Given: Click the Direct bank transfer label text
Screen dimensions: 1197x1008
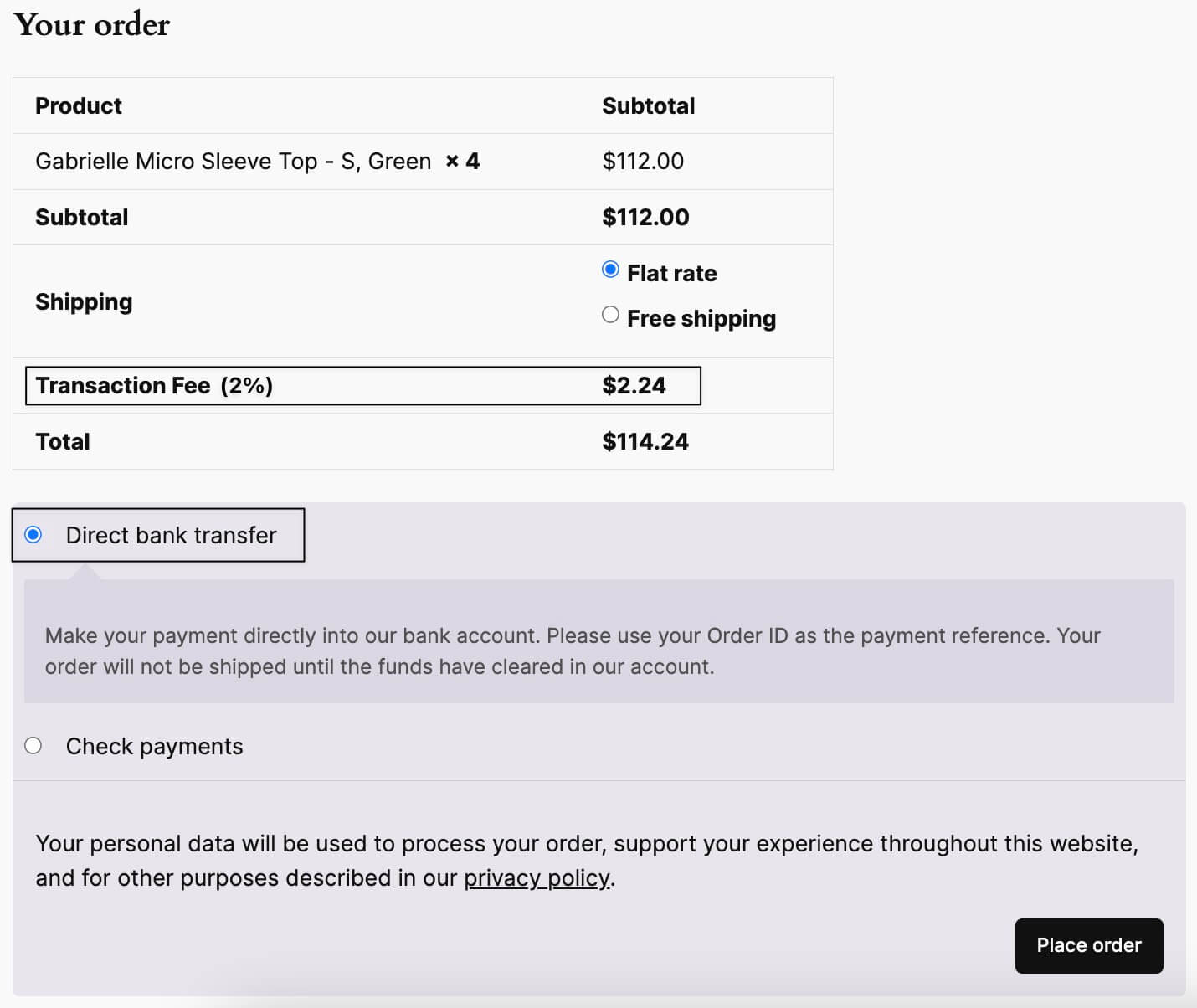Looking at the screenshot, I should tap(172, 535).
